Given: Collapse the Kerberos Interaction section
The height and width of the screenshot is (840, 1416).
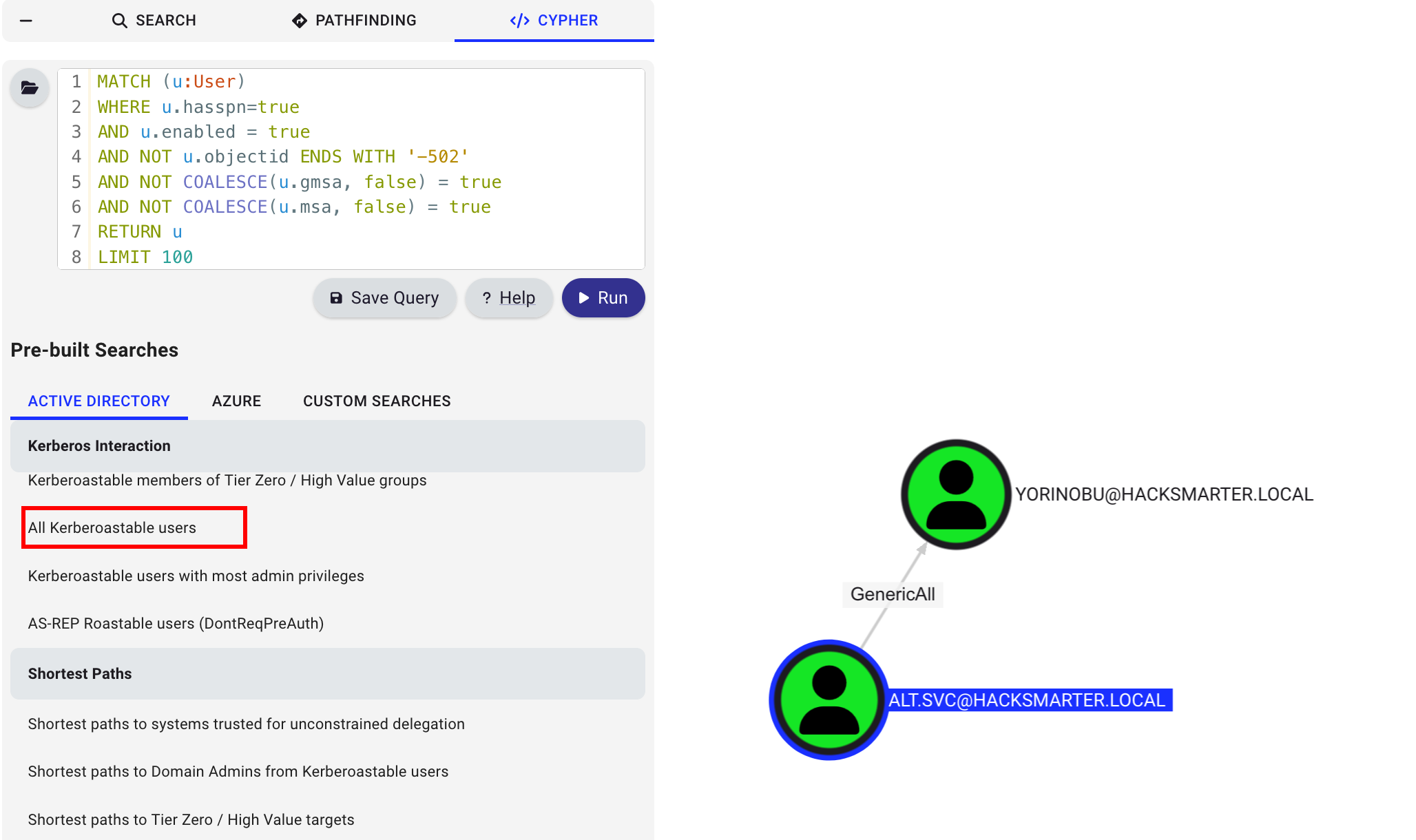Looking at the screenshot, I should 327,446.
